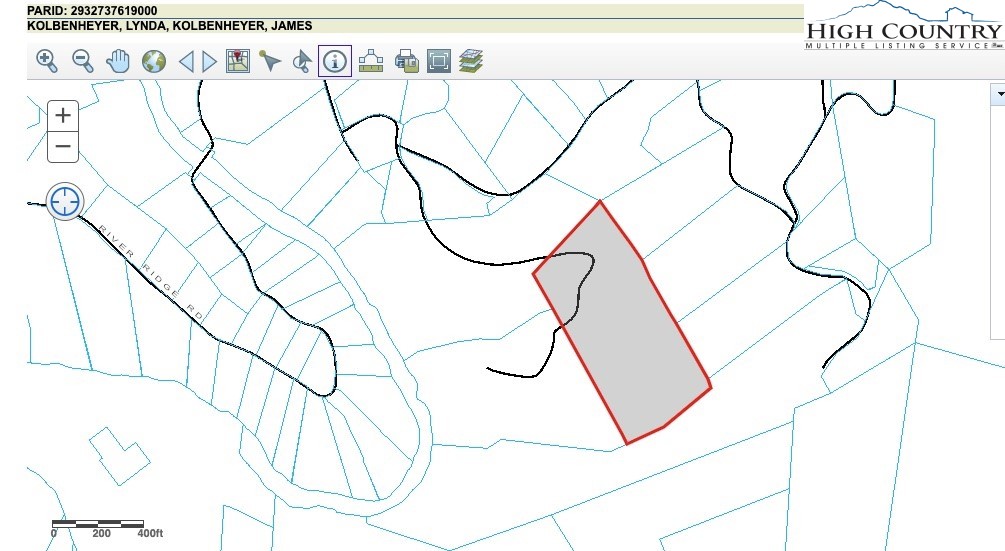This screenshot has width=1005, height=551.
Task: Click the River Ridge Rd label
Action: point(151,272)
